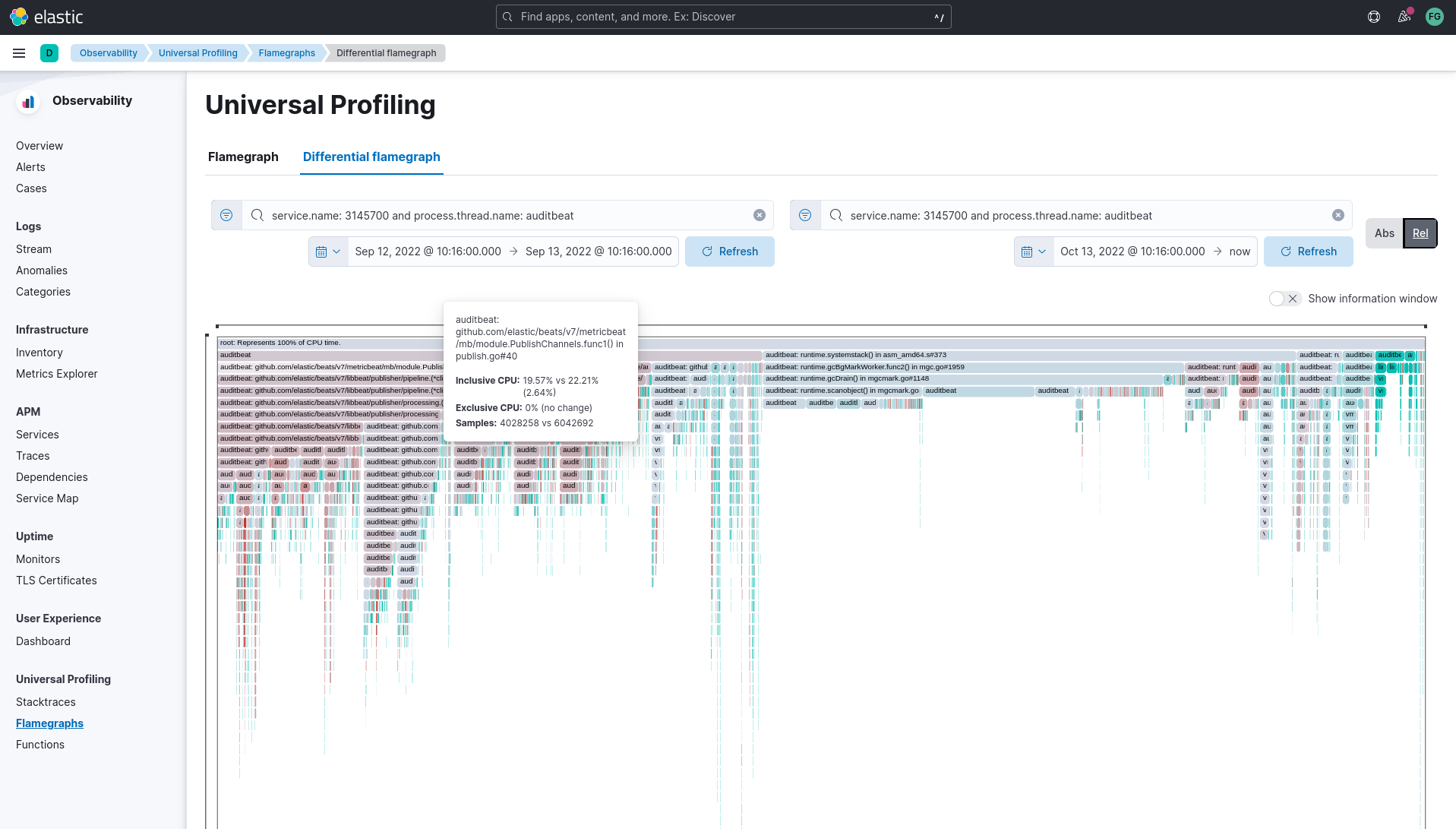Select Rel comparison mode
The image size is (1456, 829).
(x=1420, y=233)
